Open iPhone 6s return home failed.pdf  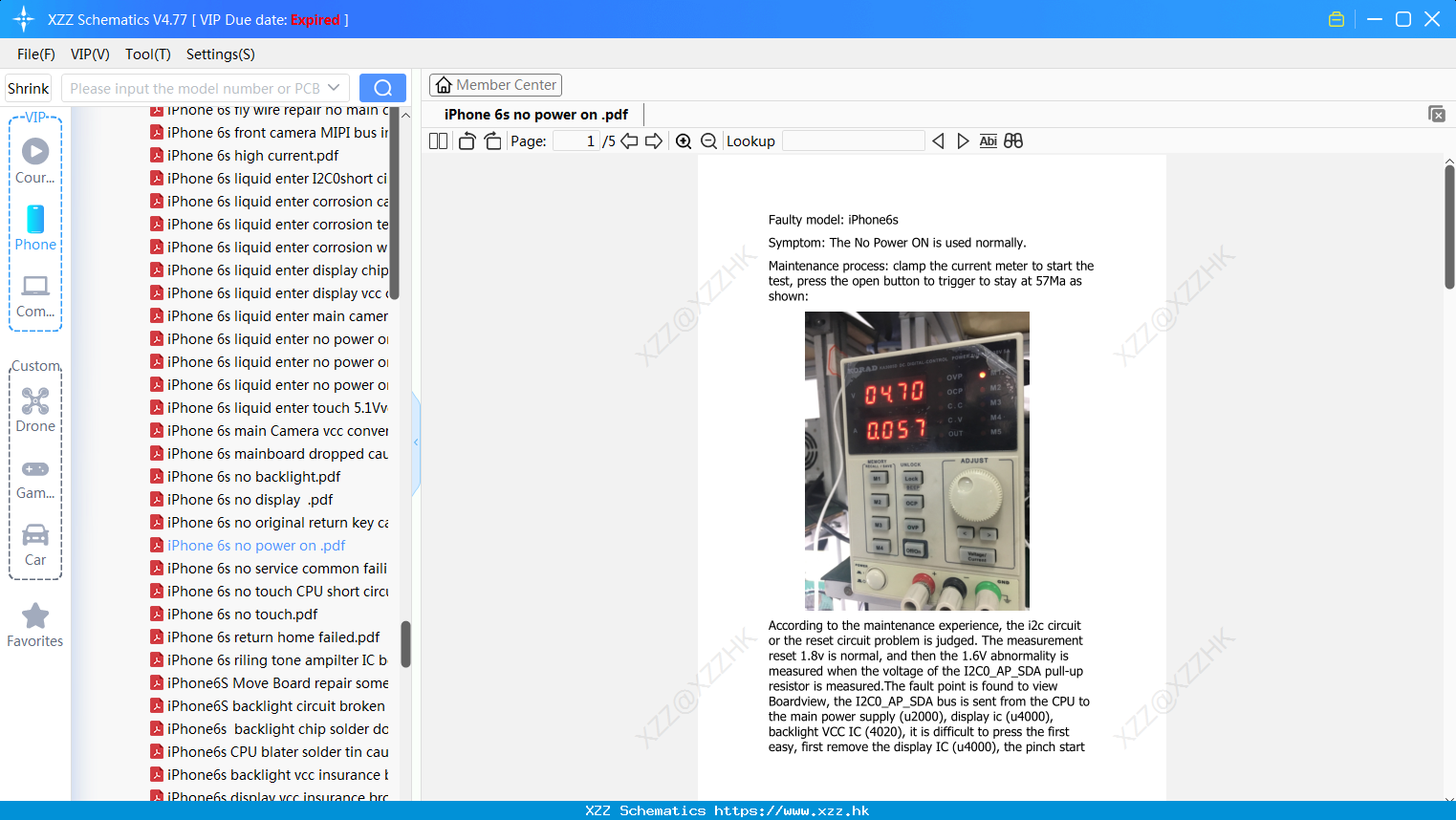pyautogui.click(x=265, y=637)
